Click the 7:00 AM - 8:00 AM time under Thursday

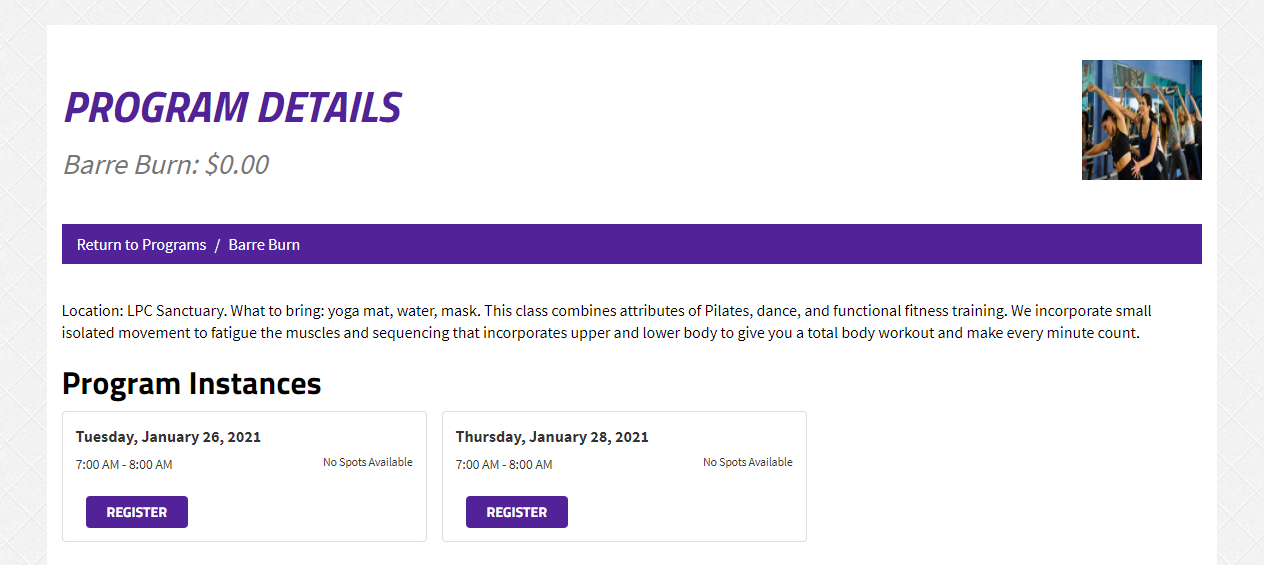coord(504,465)
